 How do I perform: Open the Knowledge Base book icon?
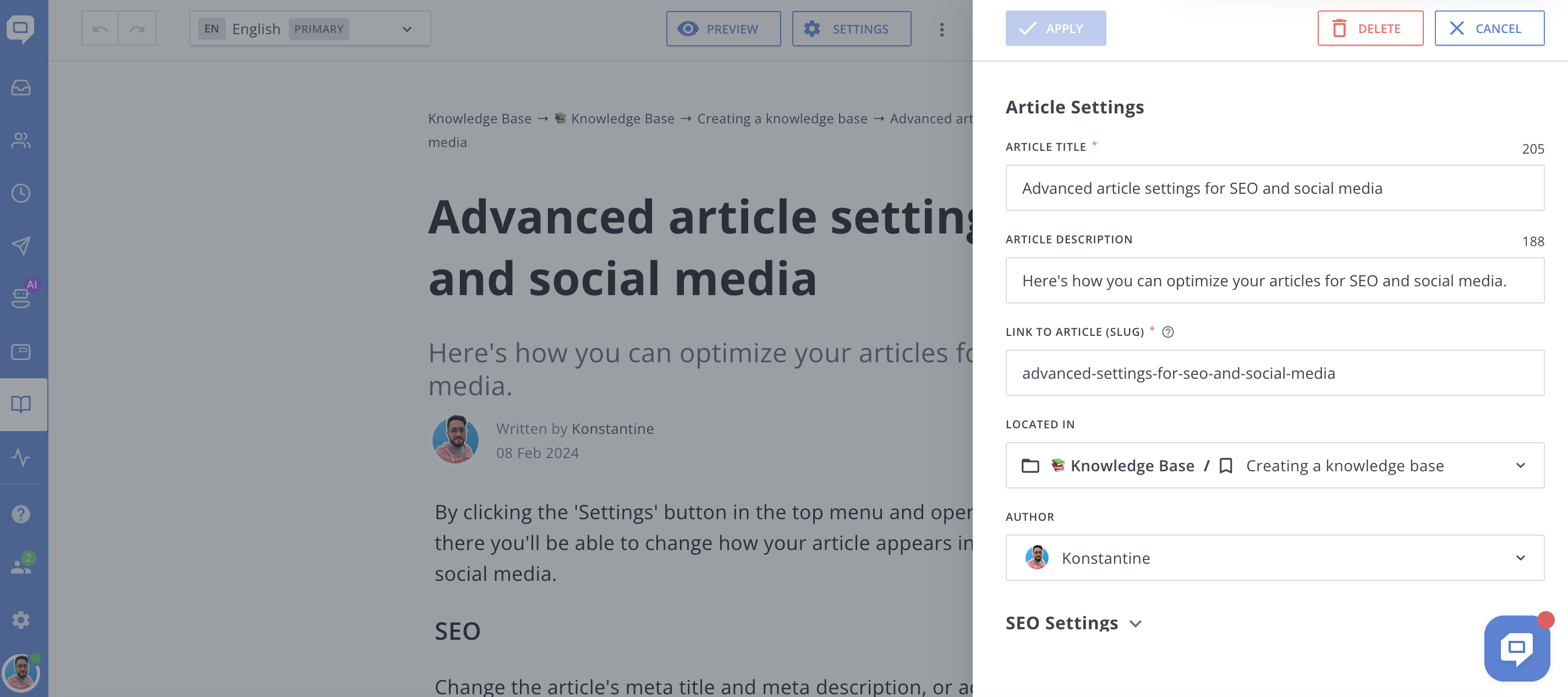(21, 405)
